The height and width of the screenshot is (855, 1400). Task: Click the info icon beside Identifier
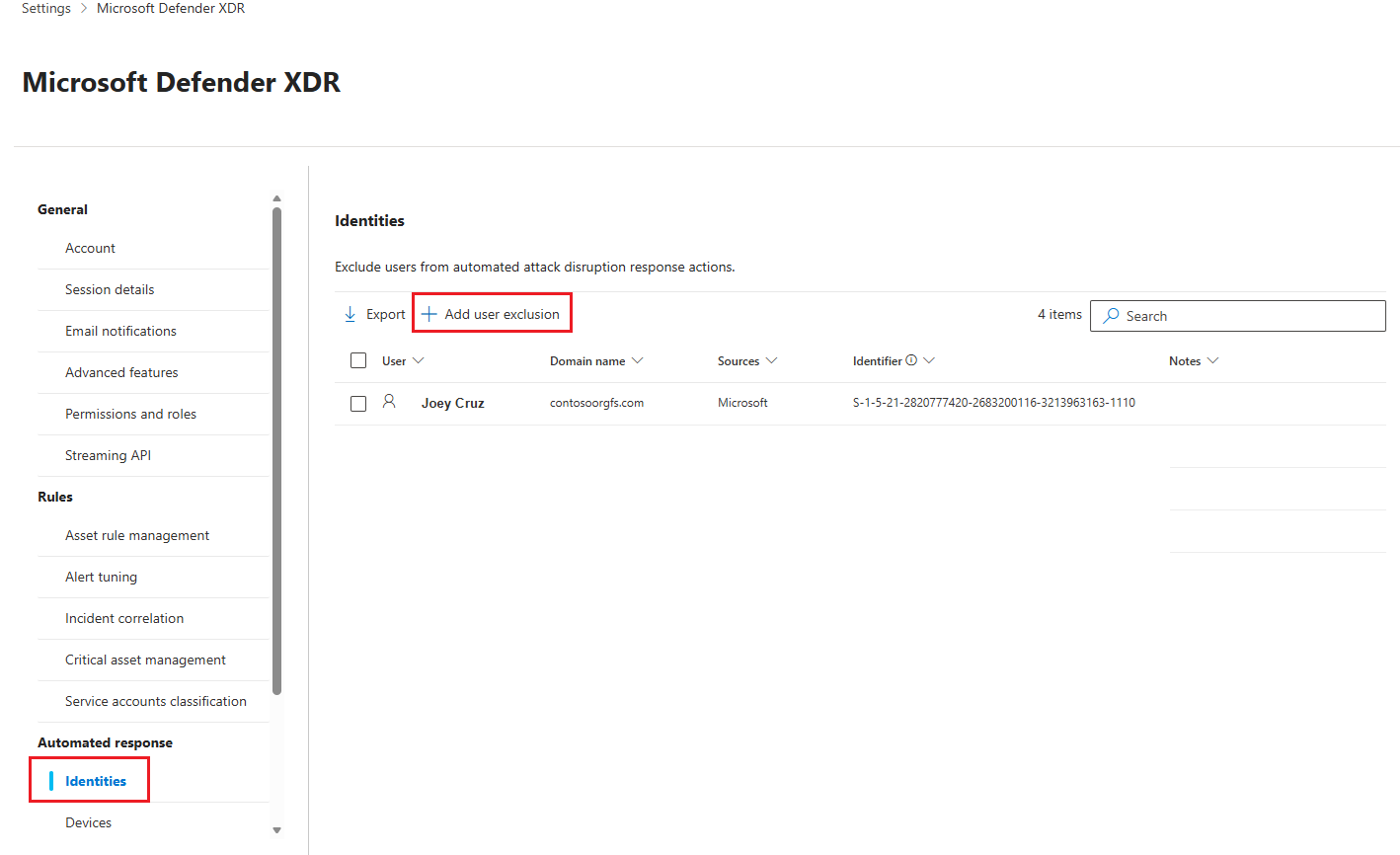pyautogui.click(x=911, y=360)
